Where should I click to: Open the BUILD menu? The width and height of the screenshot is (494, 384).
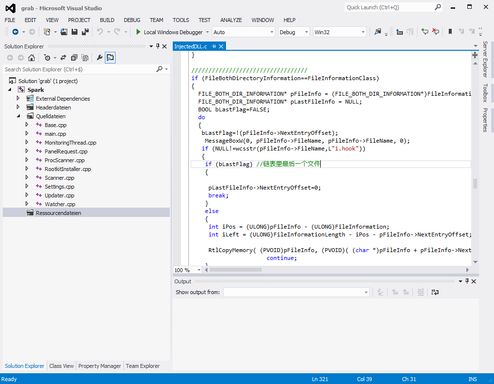coord(107,20)
